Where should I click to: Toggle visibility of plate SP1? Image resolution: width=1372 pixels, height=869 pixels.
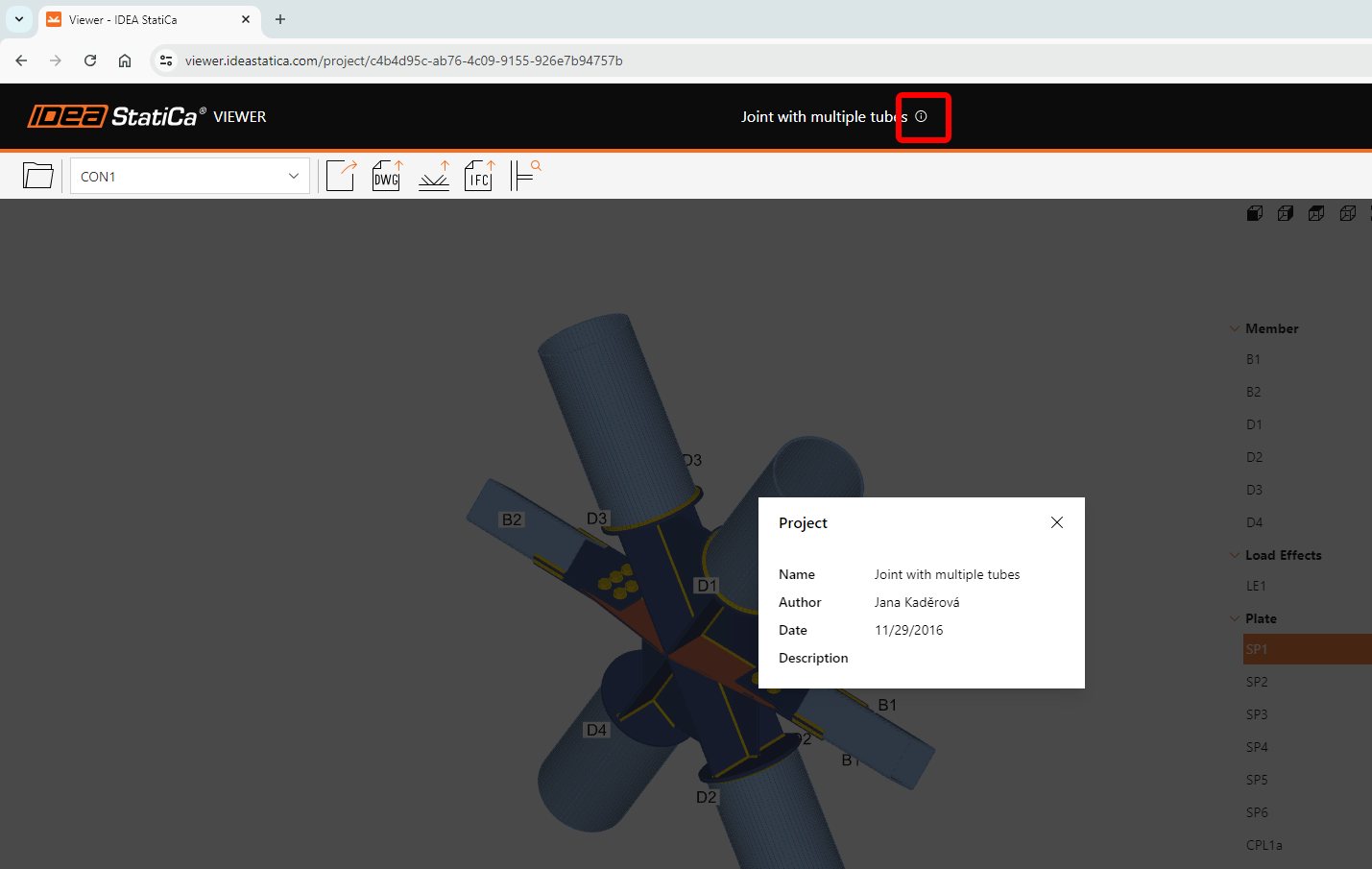(1258, 648)
